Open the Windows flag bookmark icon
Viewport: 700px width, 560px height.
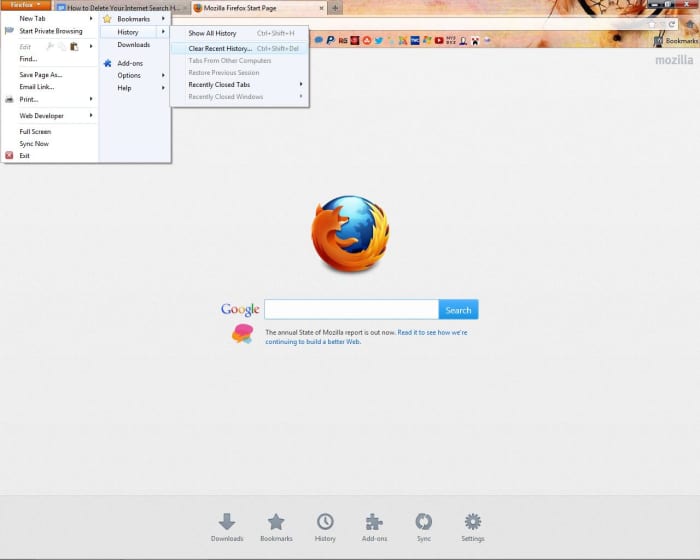click(427, 40)
